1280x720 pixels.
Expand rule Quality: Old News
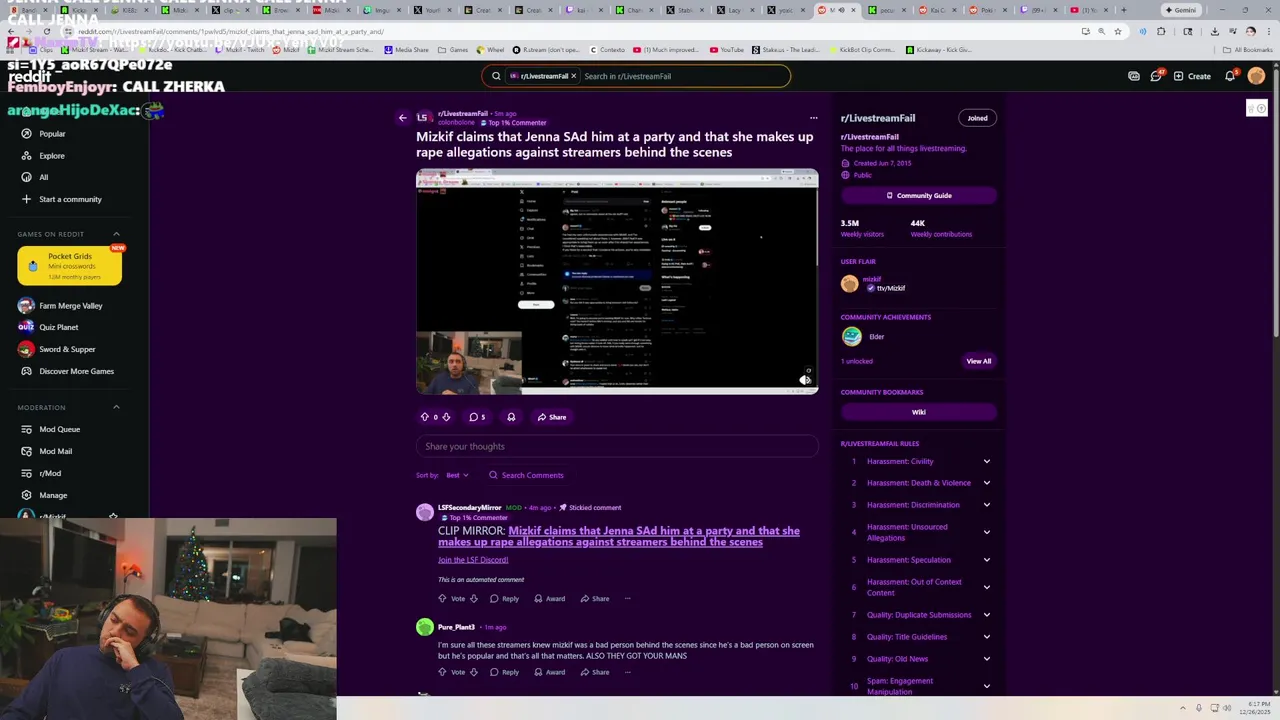coord(986,659)
